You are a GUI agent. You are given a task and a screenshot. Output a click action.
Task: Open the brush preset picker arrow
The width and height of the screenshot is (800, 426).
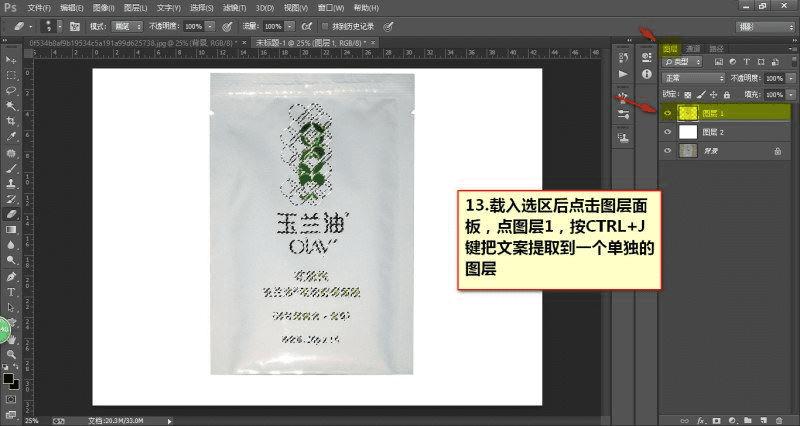click(60, 26)
